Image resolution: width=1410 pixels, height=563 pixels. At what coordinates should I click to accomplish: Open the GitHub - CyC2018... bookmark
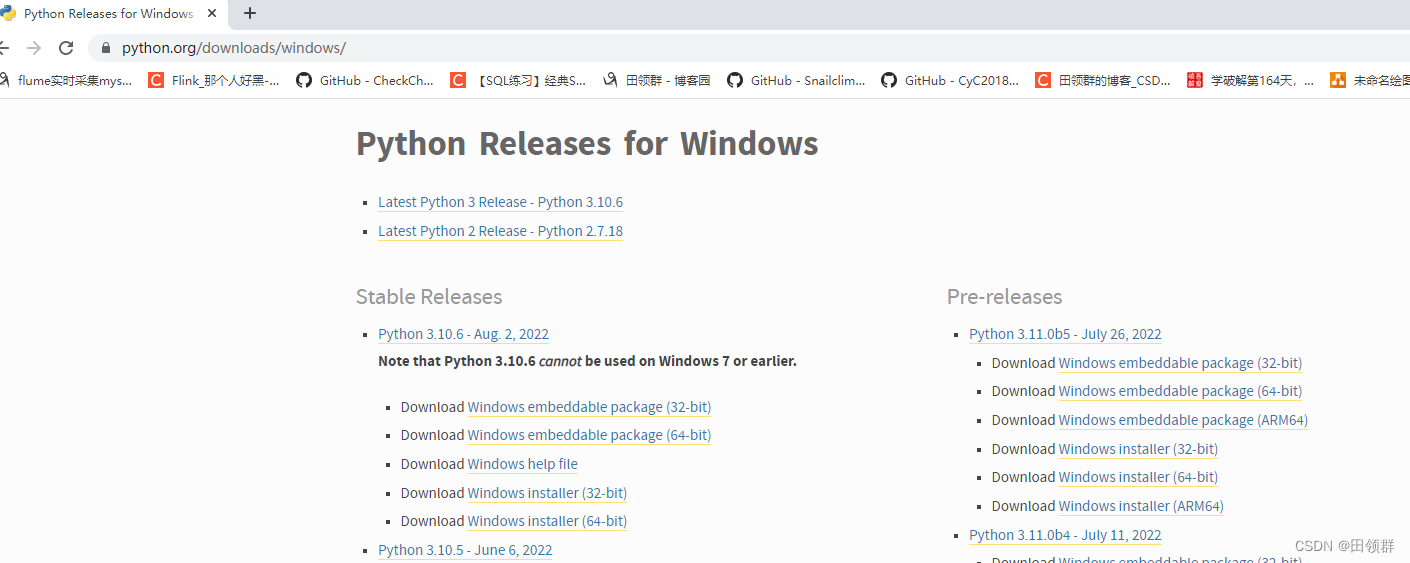(950, 80)
